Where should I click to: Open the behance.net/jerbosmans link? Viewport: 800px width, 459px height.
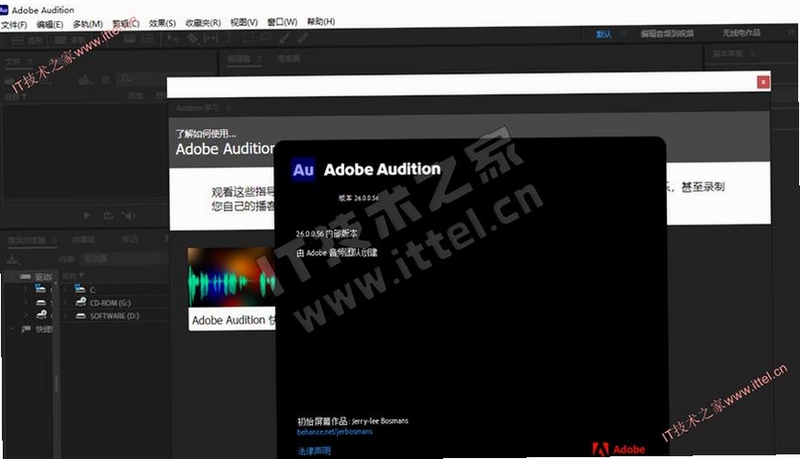click(x=335, y=432)
